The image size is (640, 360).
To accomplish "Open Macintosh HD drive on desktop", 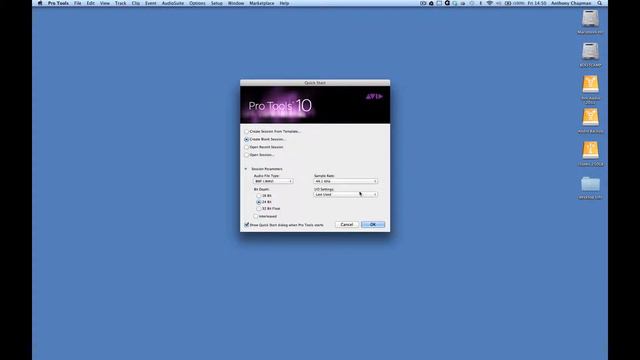I will (590, 19).
